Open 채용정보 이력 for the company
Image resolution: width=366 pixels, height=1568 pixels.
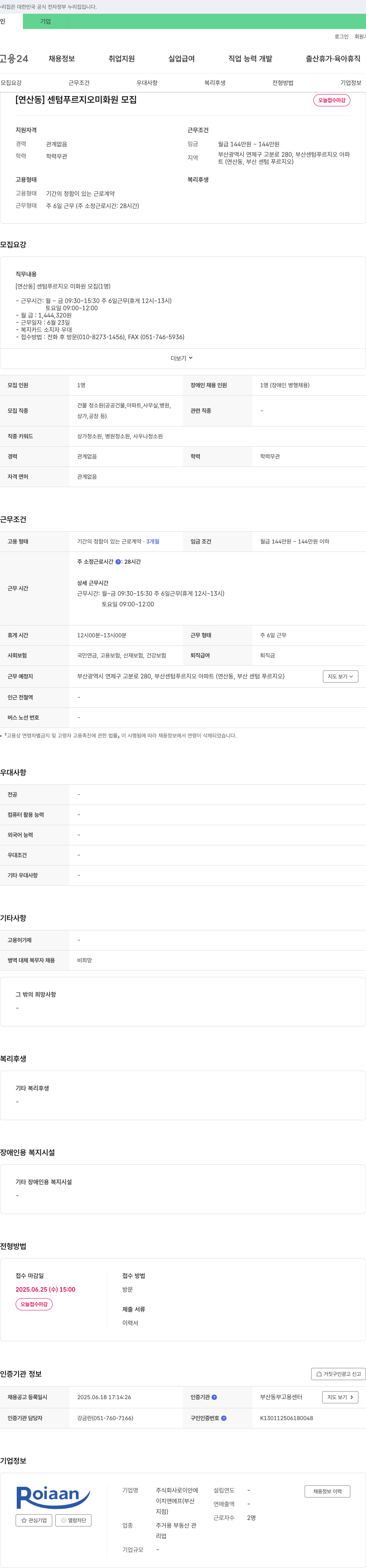click(x=327, y=1491)
